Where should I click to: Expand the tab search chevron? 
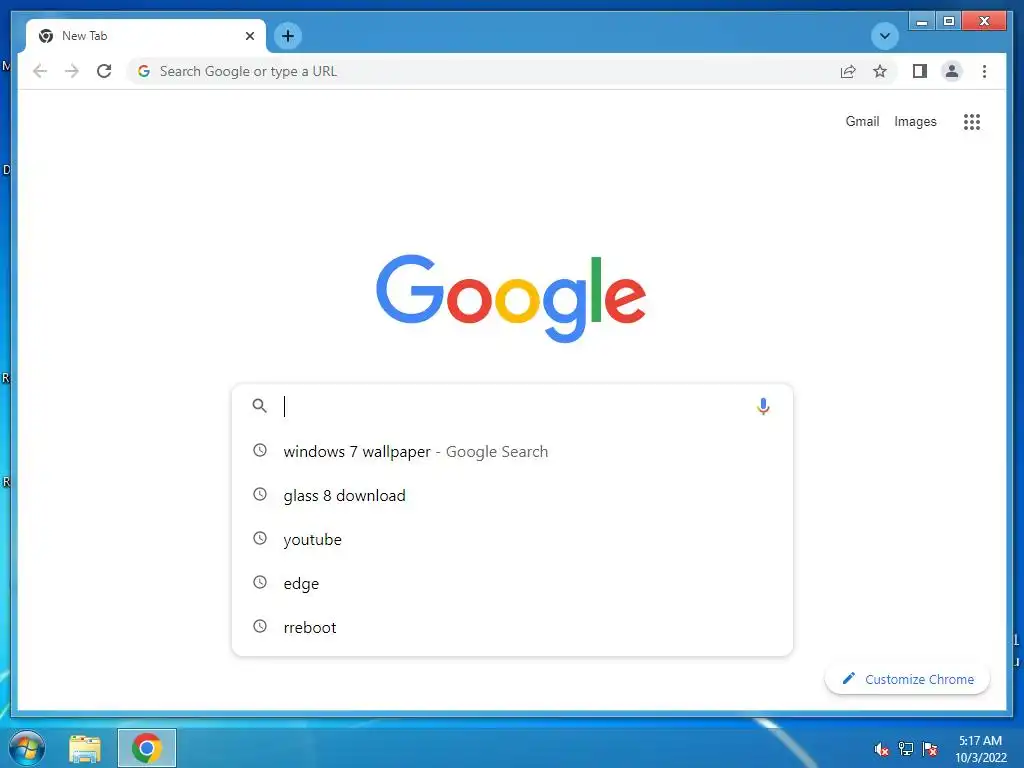pyautogui.click(x=885, y=36)
